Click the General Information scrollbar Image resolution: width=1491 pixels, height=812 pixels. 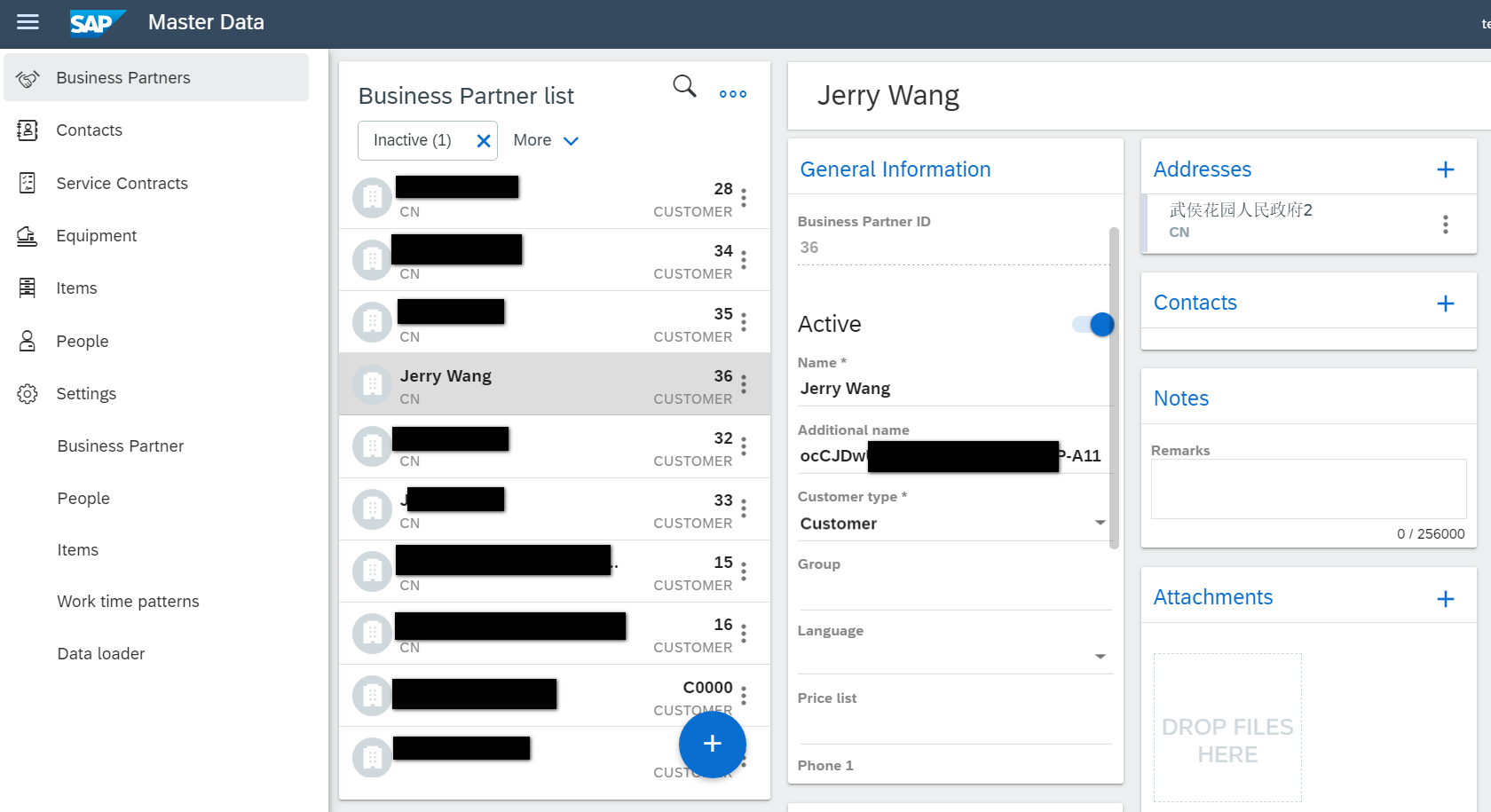point(1115,388)
